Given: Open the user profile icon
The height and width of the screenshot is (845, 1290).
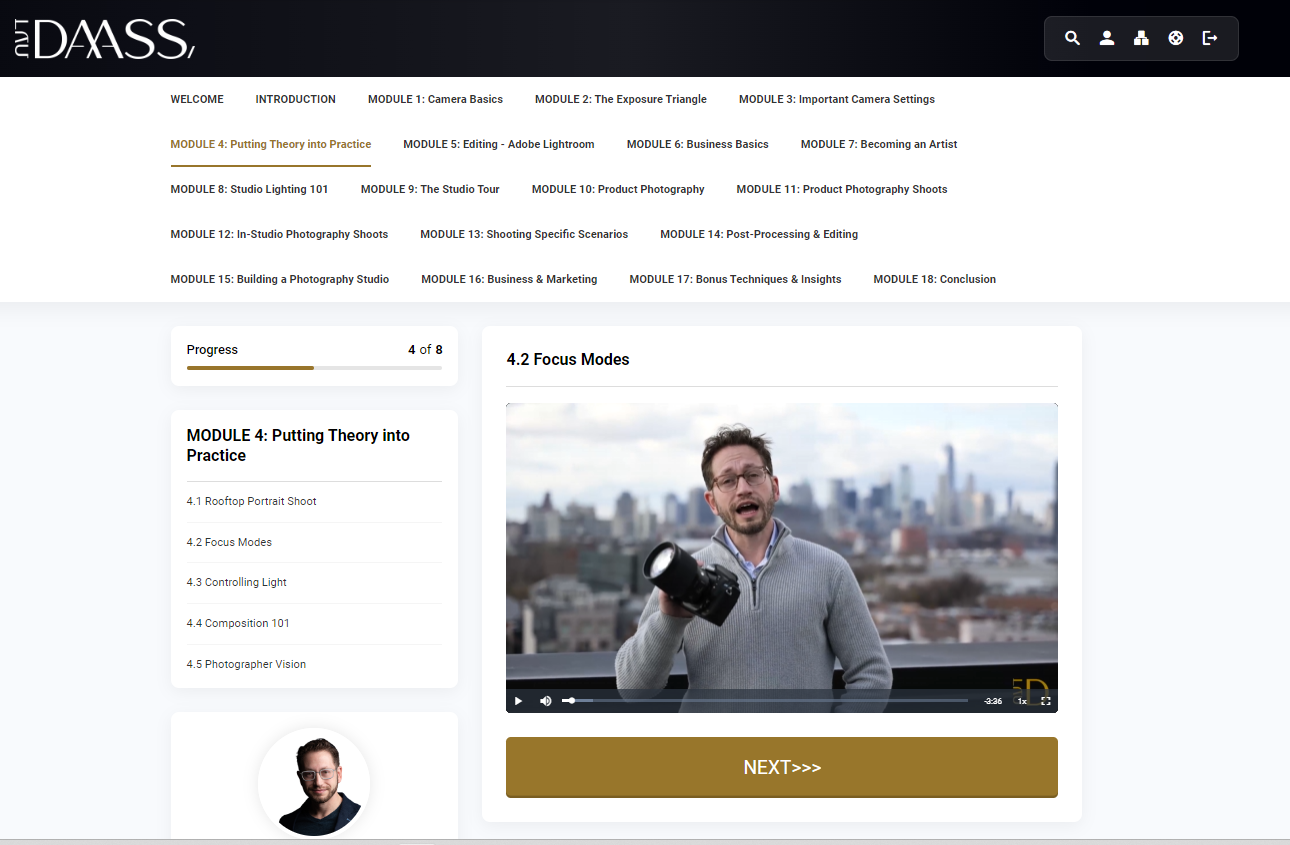Looking at the screenshot, I should [x=1107, y=38].
